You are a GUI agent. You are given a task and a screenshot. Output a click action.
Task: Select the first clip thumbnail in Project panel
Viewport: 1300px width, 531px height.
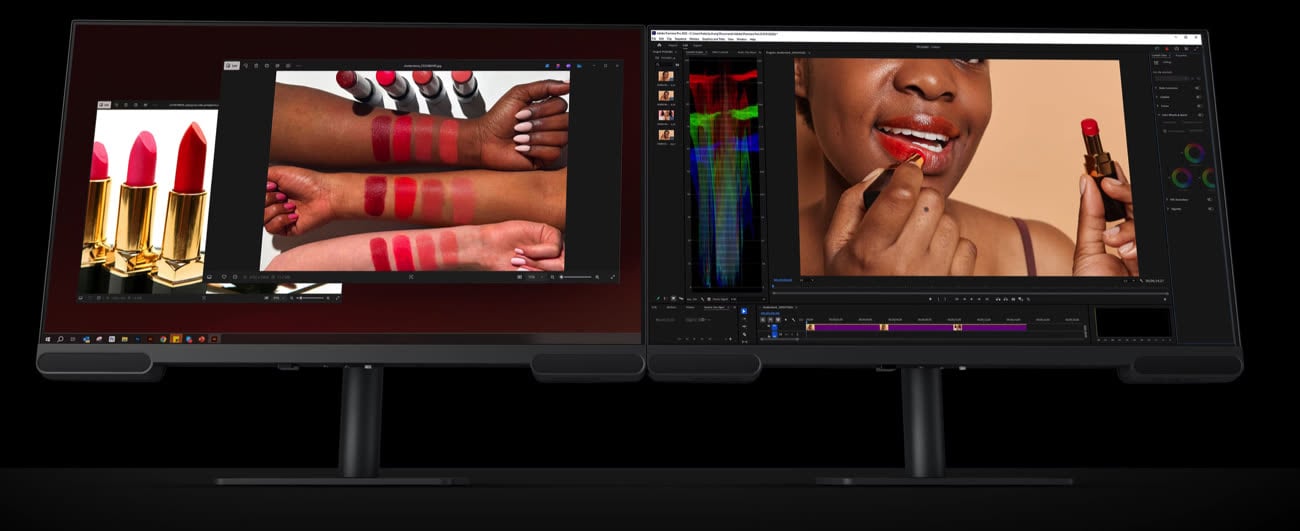pyautogui.click(x=665, y=76)
